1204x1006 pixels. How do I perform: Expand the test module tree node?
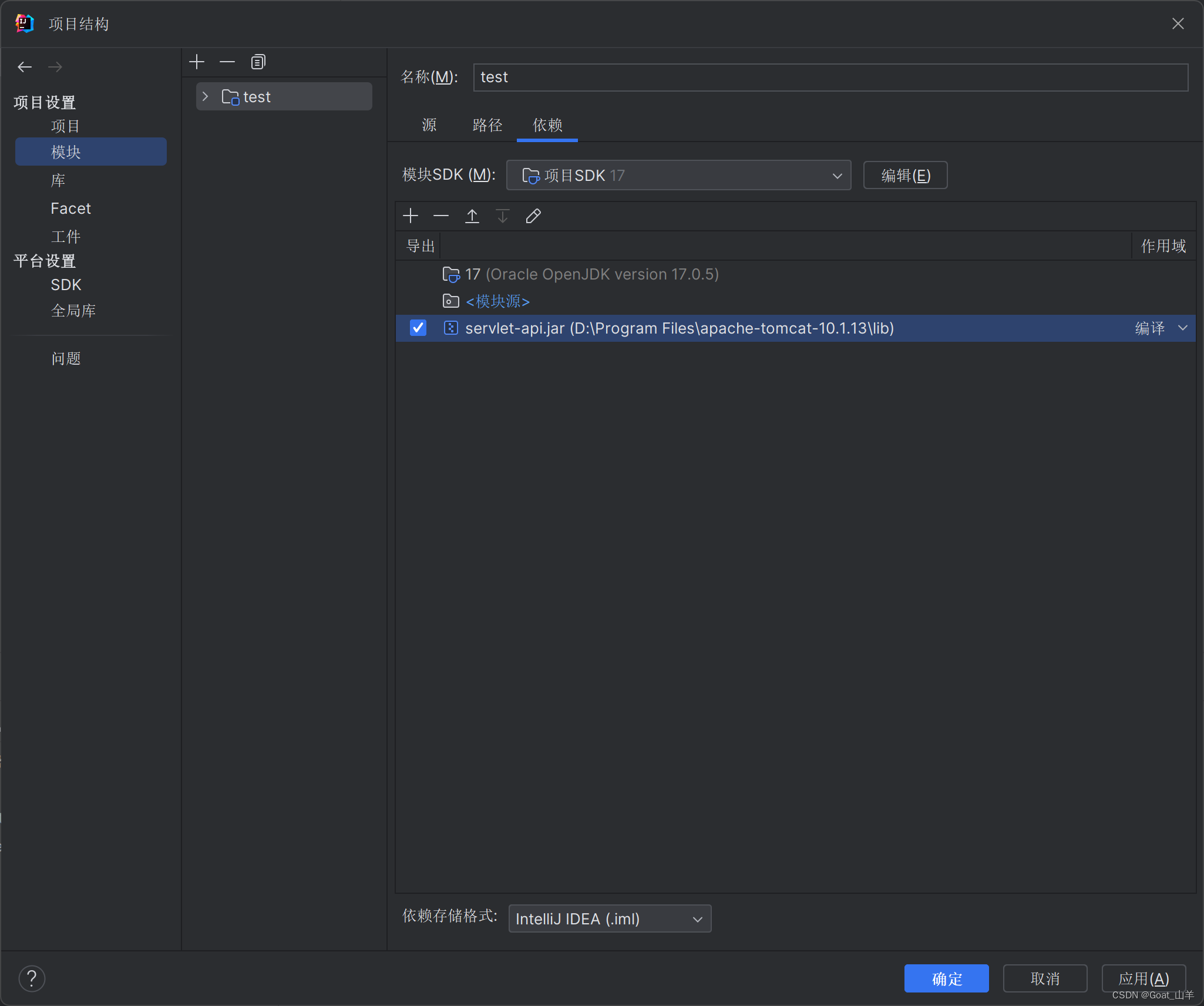205,96
